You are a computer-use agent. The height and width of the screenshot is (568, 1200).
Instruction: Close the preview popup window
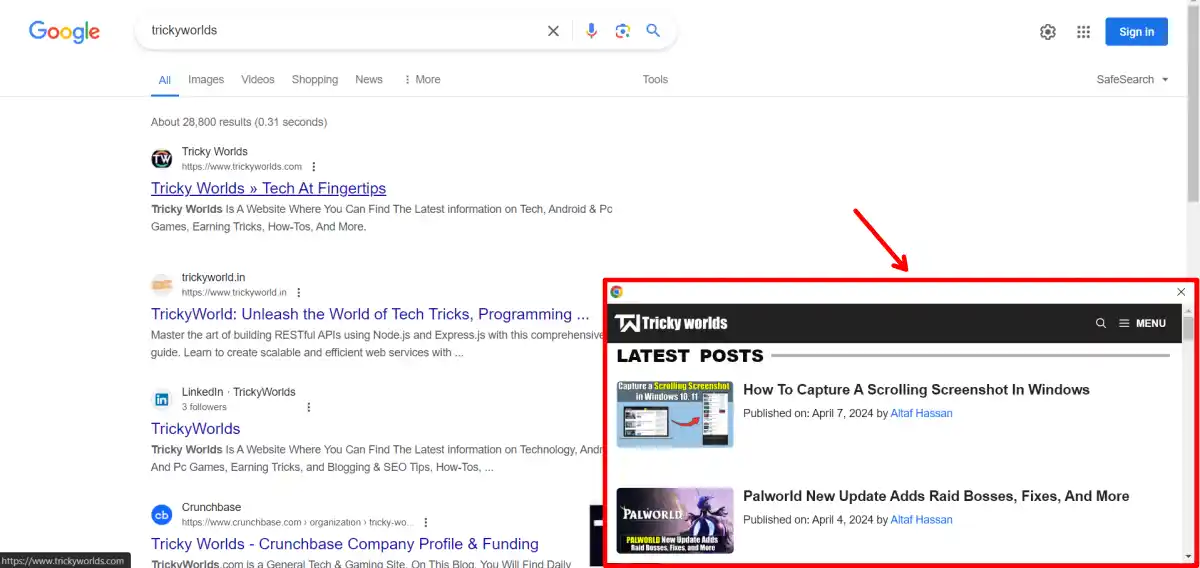pos(1181,292)
